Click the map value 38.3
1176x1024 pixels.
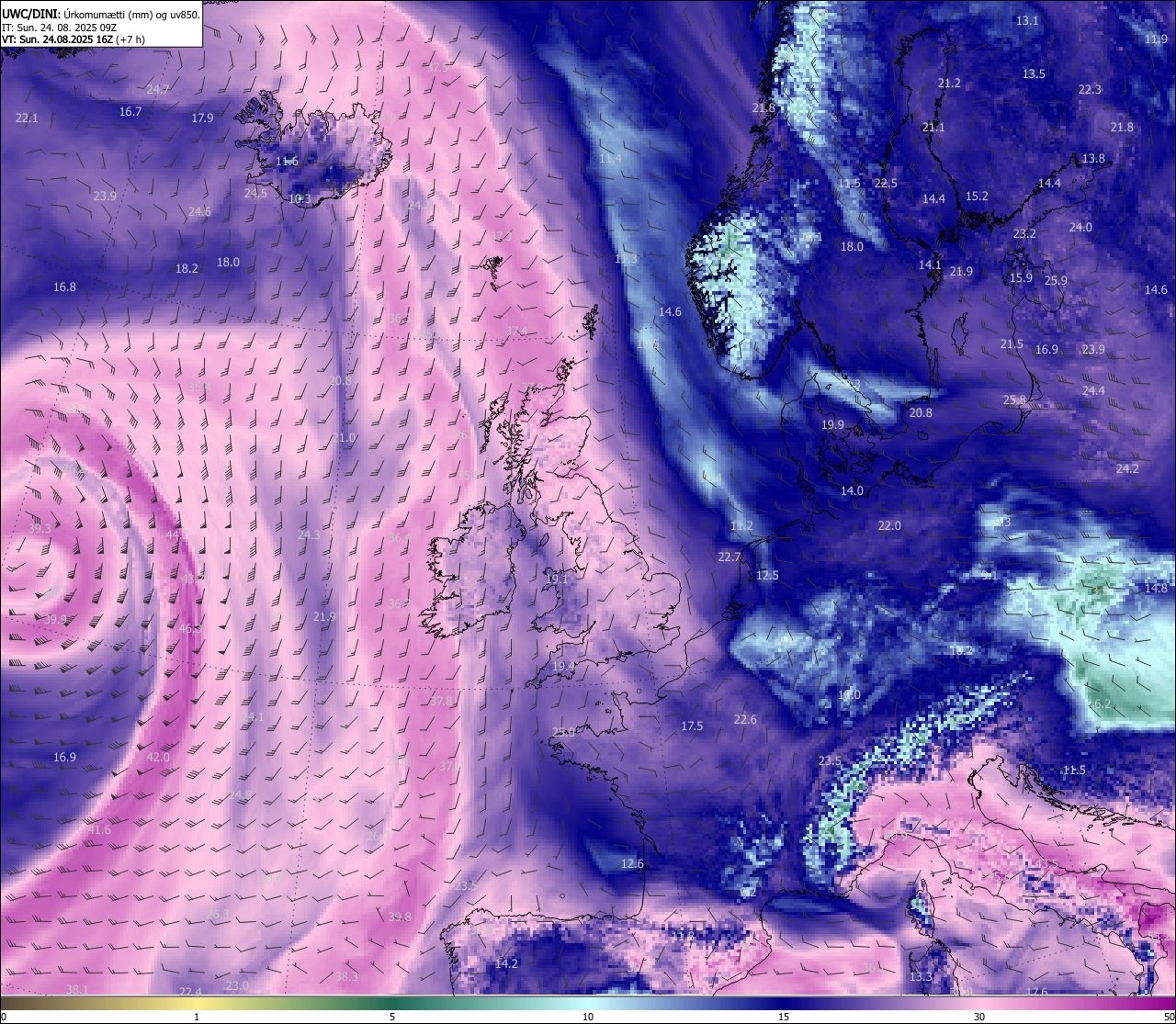(346, 976)
